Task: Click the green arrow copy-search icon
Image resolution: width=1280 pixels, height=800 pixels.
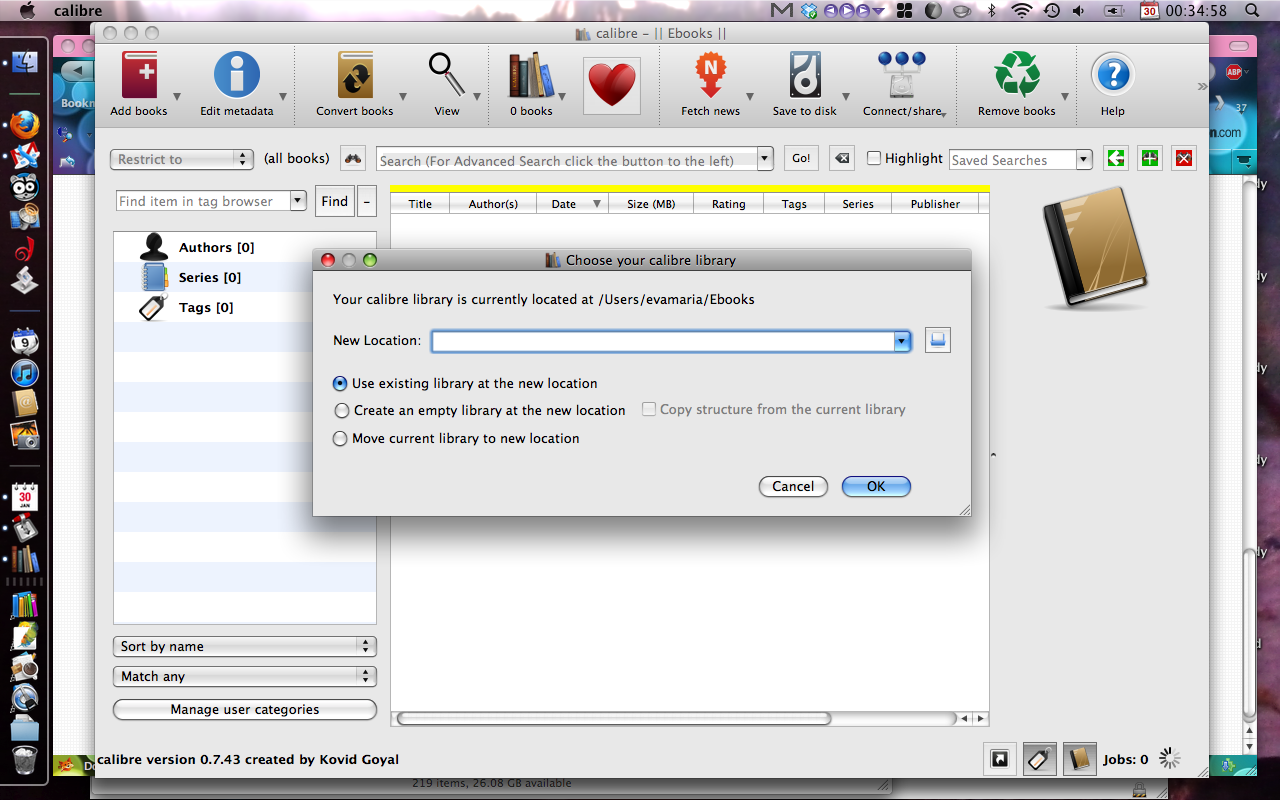Action: pos(1115,158)
